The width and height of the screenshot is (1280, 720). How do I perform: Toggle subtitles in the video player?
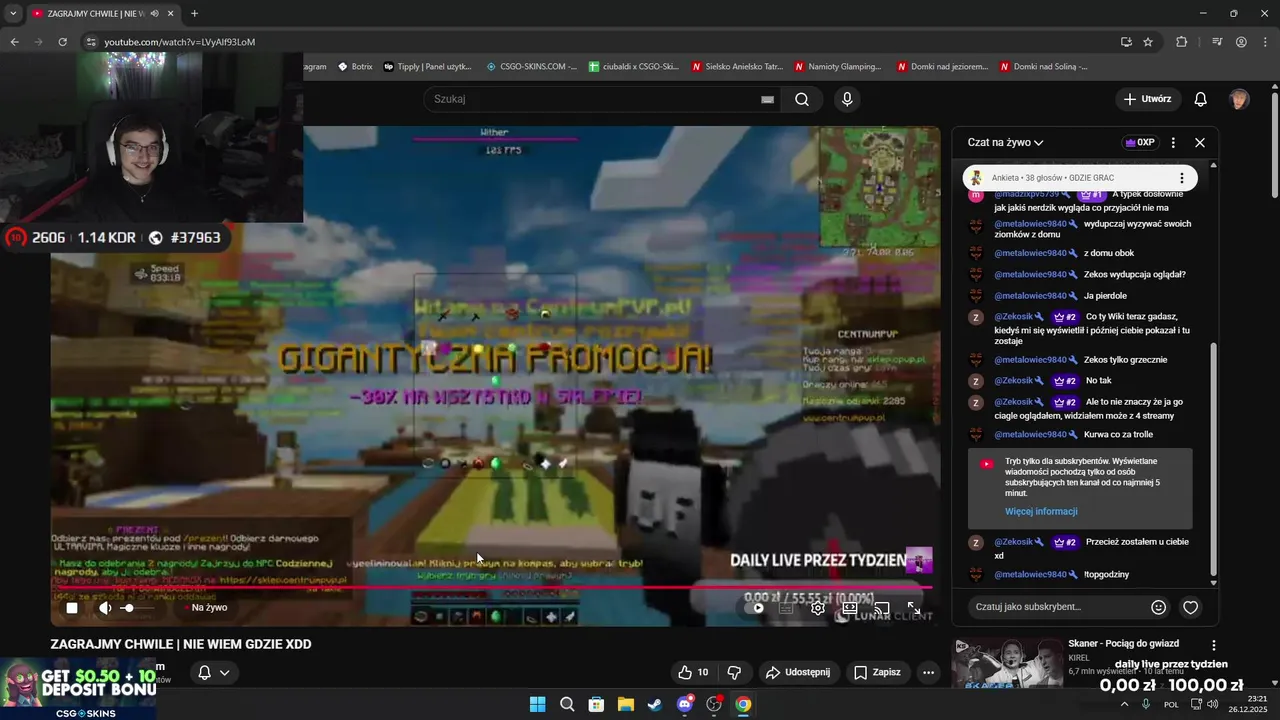(786, 607)
